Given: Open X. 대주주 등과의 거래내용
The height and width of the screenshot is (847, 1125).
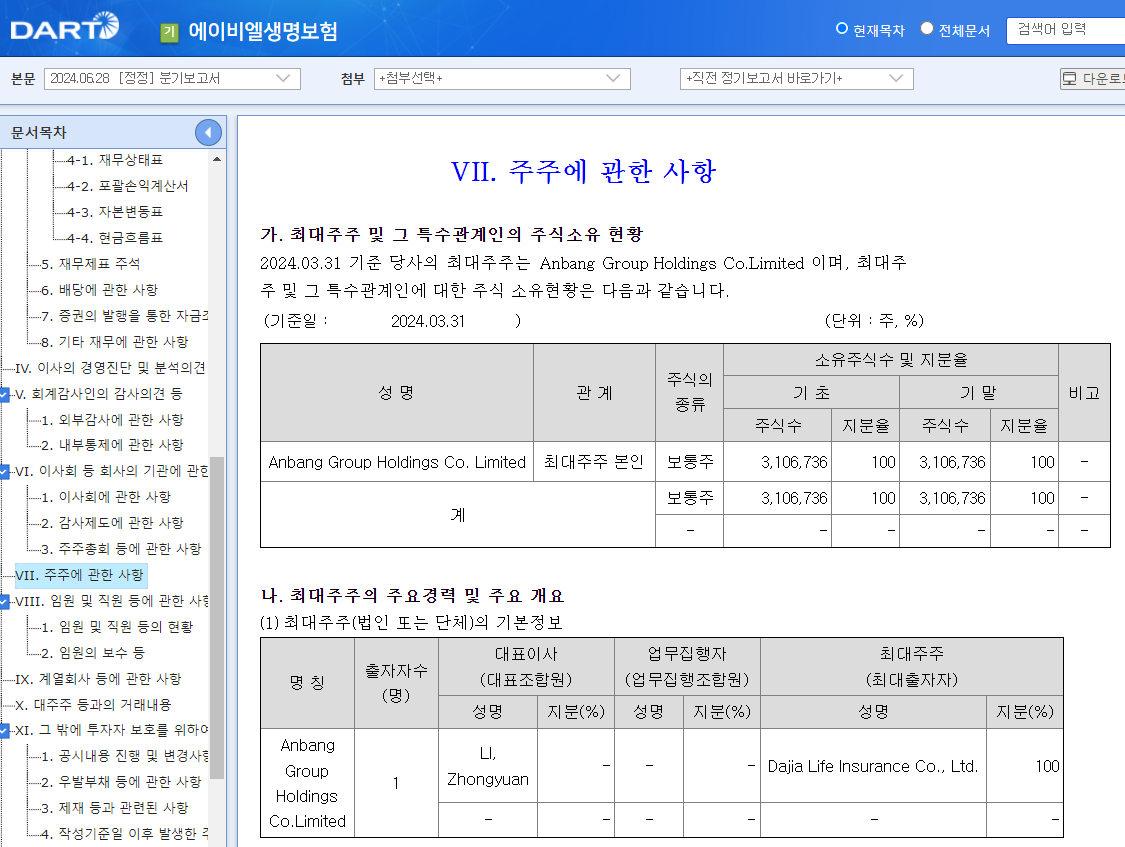Looking at the screenshot, I should coord(93,704).
